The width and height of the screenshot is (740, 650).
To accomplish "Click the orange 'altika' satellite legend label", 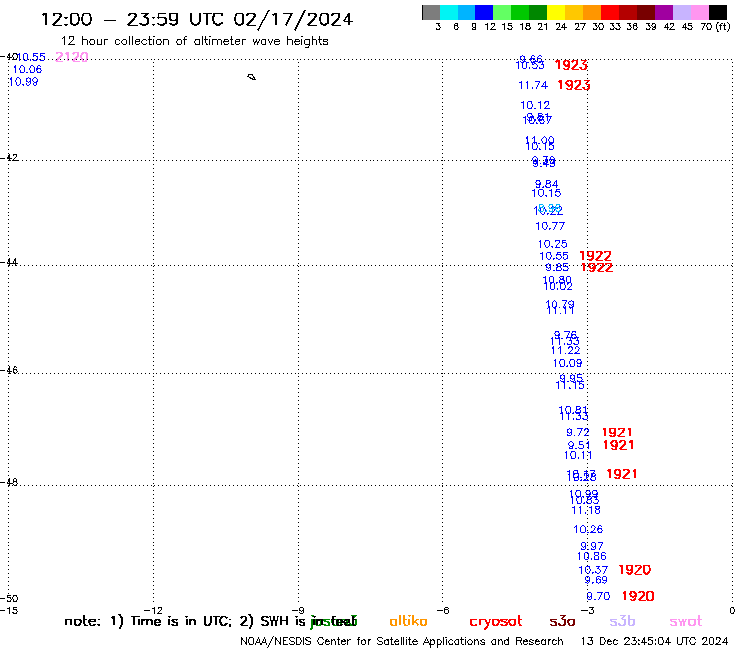I will pyautogui.click(x=409, y=621).
